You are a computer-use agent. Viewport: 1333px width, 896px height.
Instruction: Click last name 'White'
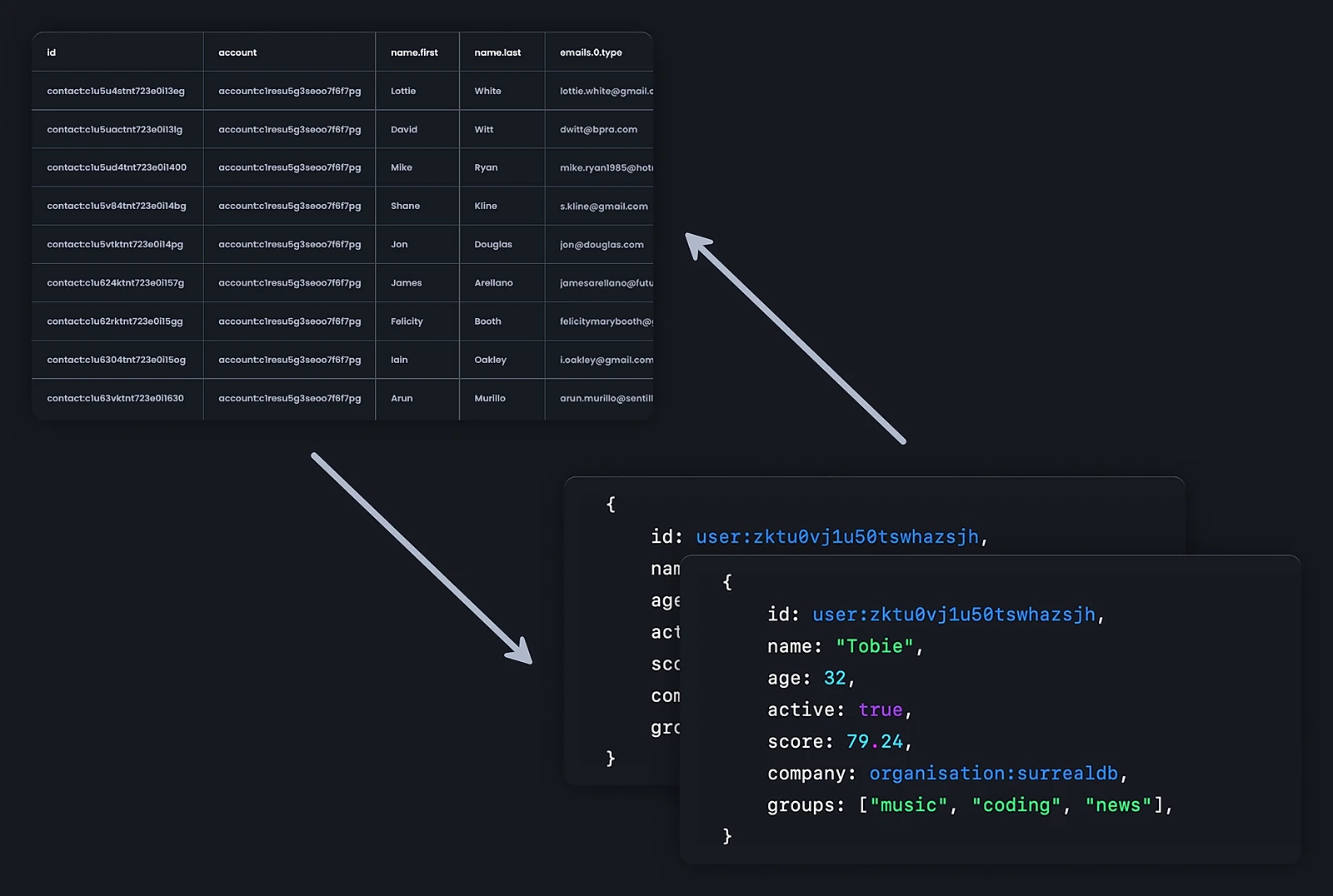[487, 91]
